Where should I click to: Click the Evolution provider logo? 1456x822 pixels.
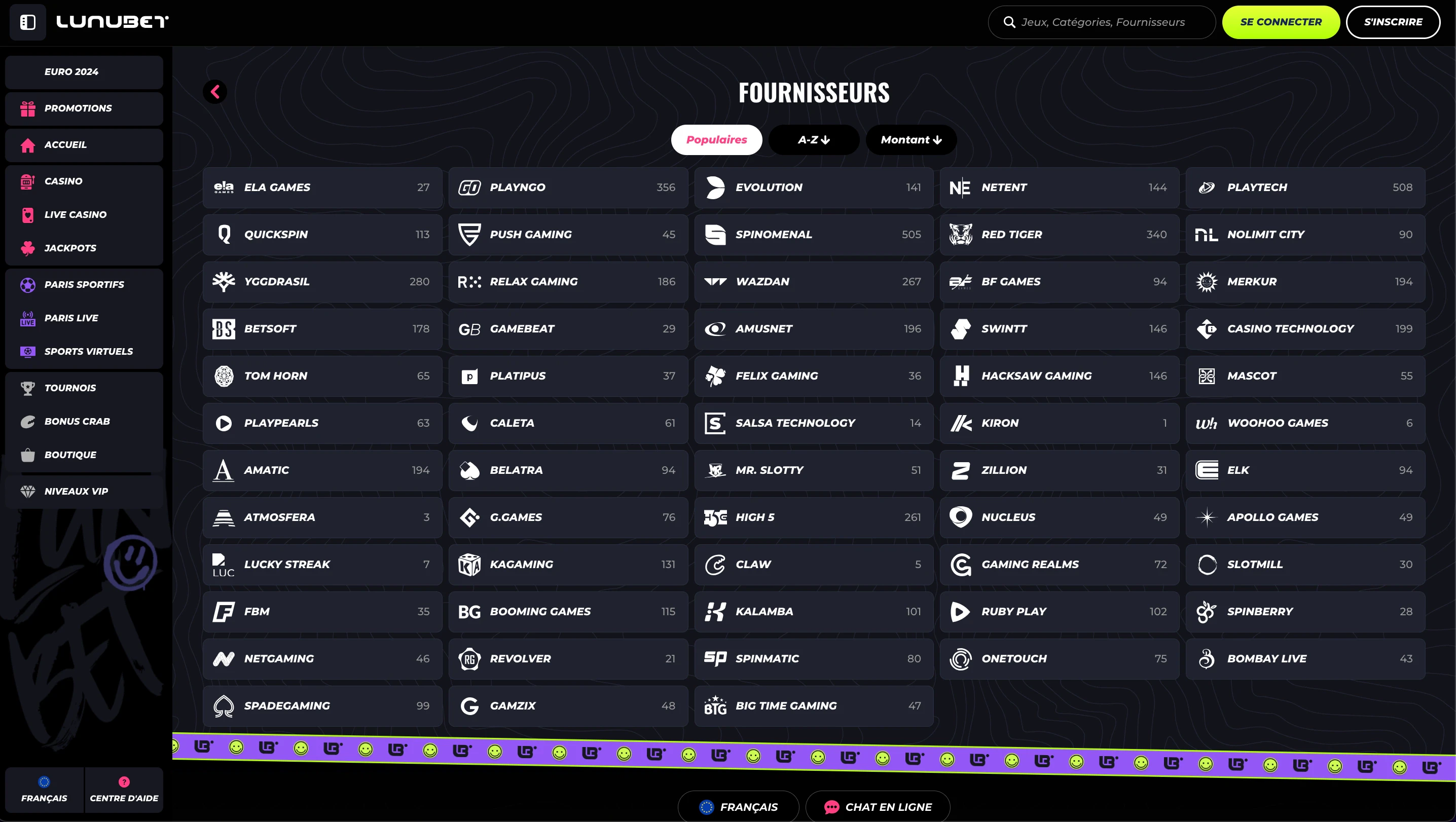[715, 188]
